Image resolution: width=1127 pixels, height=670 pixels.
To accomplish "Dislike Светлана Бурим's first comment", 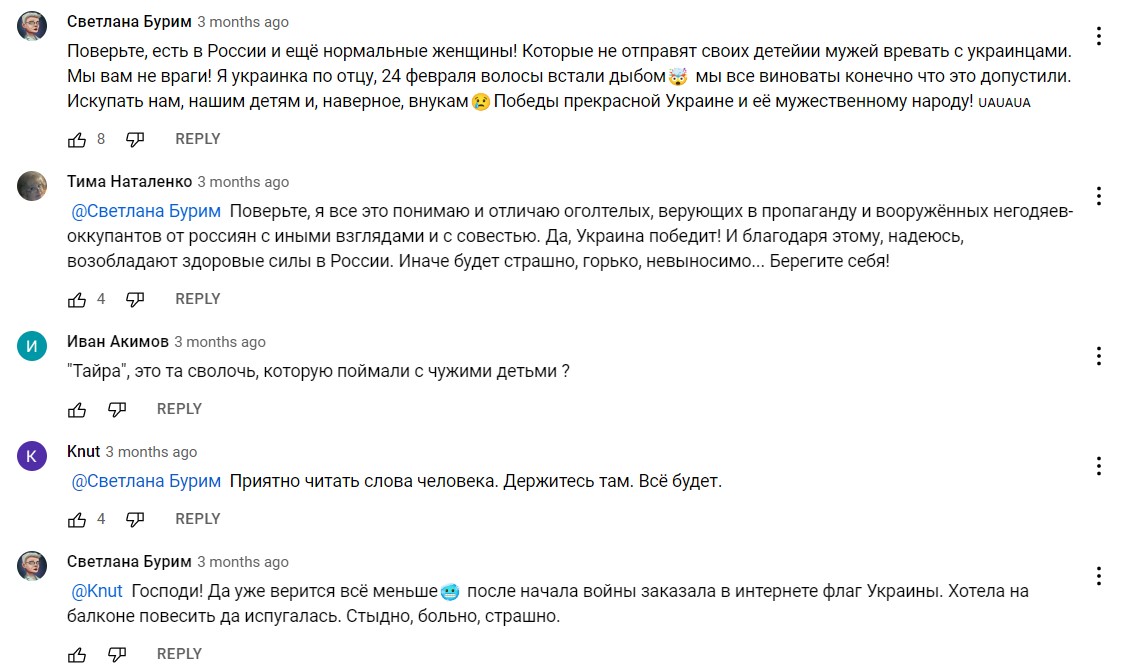I will (x=135, y=140).
